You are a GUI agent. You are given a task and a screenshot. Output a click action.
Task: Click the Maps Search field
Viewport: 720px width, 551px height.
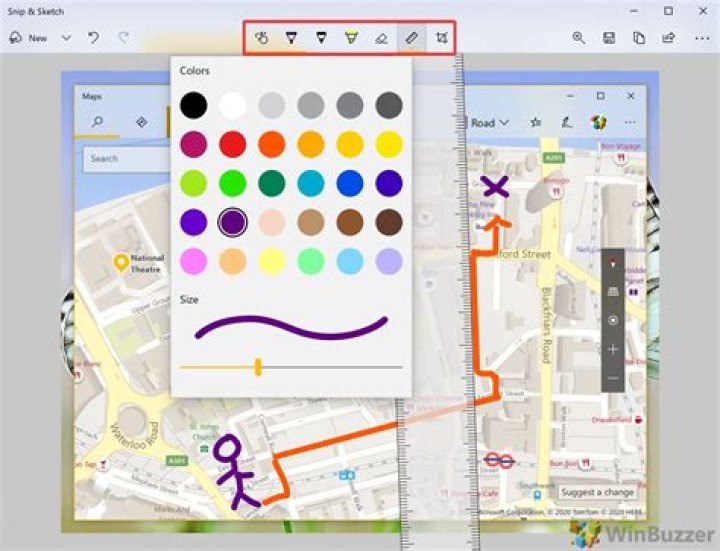[x=127, y=159]
